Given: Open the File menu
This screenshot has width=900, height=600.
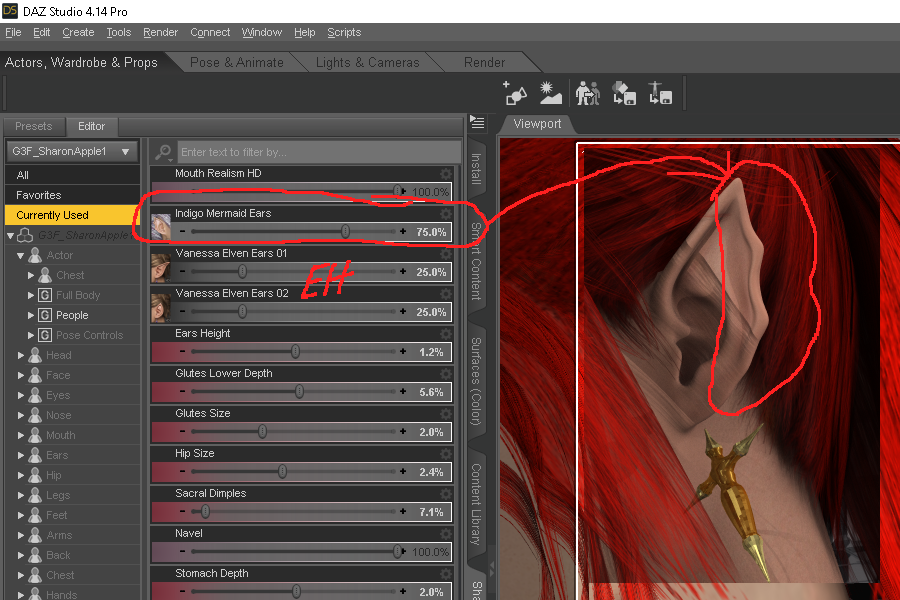Looking at the screenshot, I should point(13,32).
